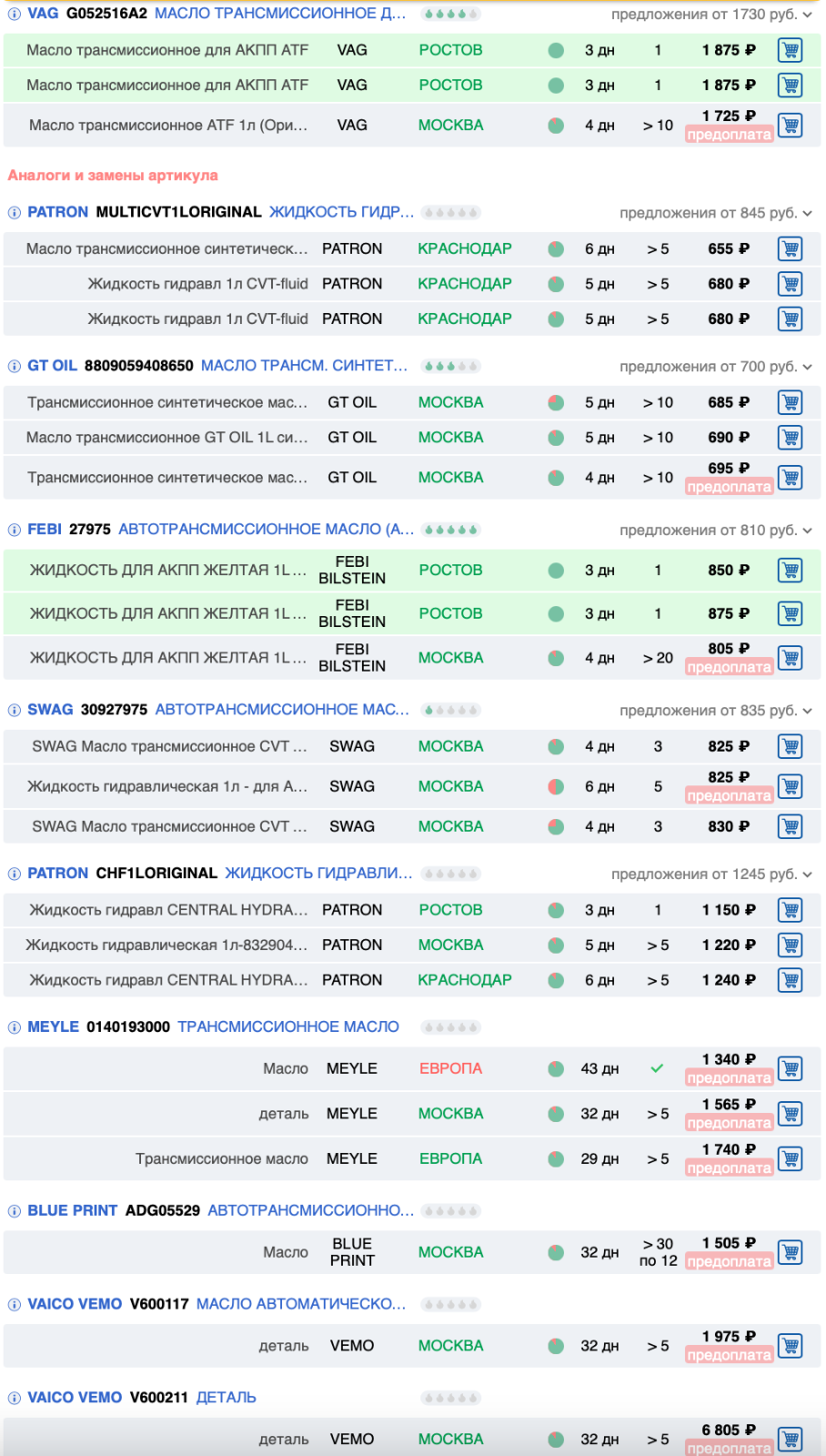Open the SWAG brand link next to 30927975
The height and width of the screenshot is (1456, 826).
tap(50, 710)
